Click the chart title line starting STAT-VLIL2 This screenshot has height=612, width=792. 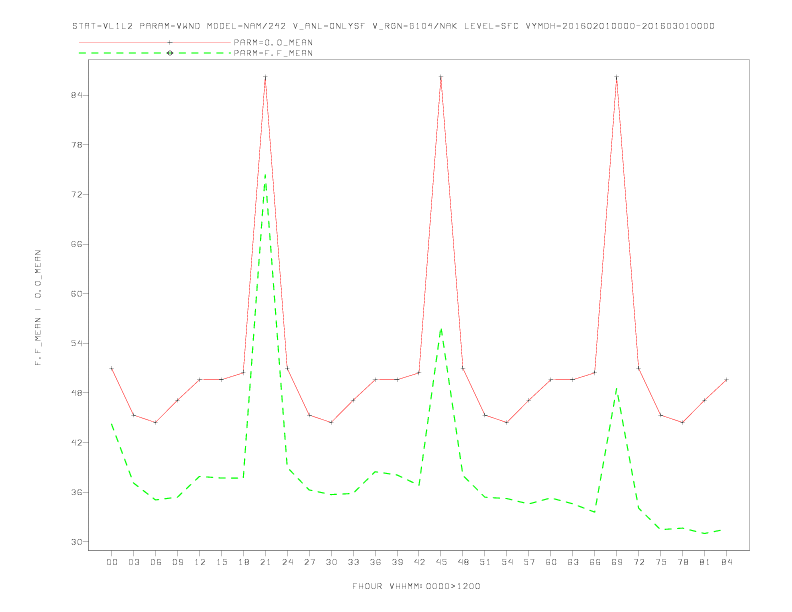coord(393,26)
